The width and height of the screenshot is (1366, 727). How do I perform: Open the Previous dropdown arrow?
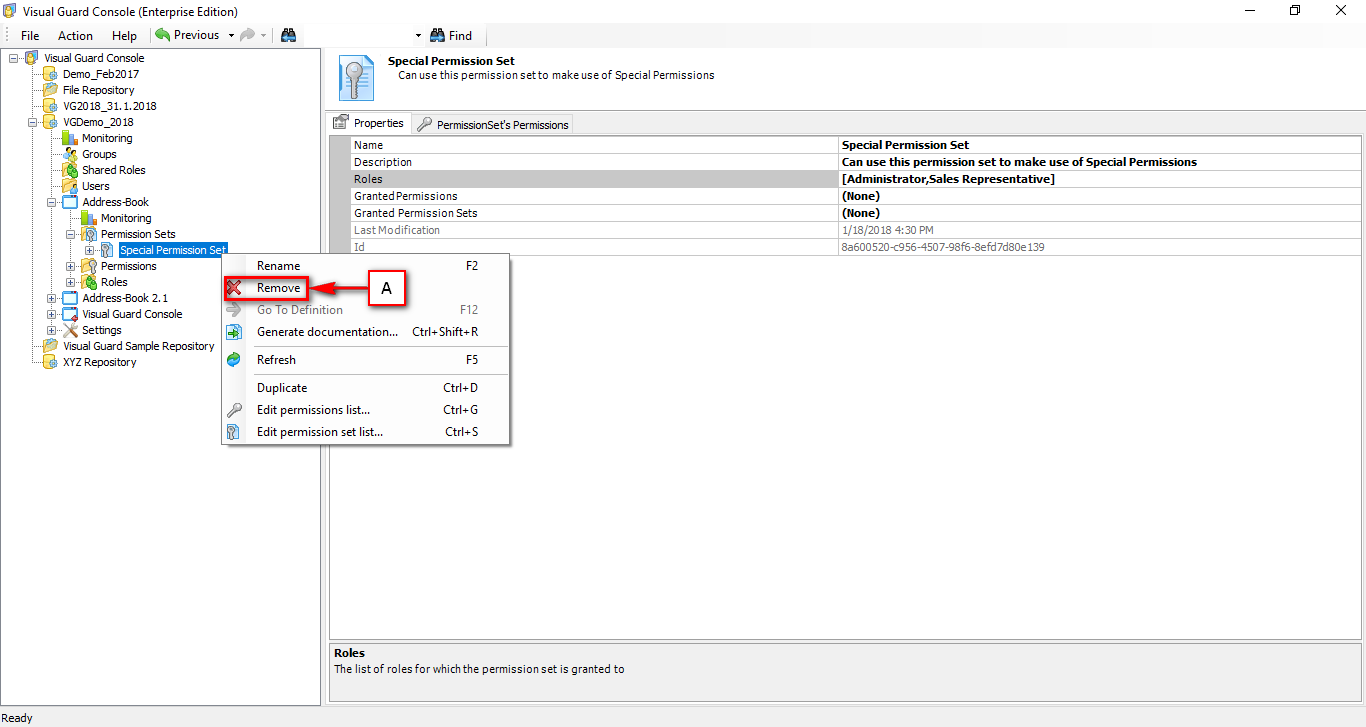click(x=229, y=34)
